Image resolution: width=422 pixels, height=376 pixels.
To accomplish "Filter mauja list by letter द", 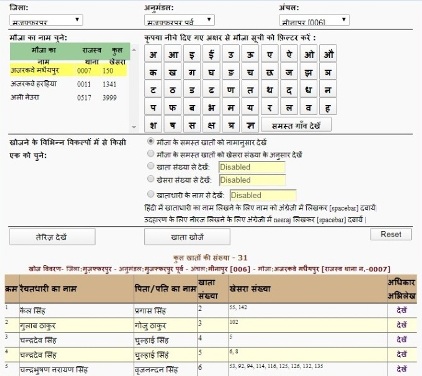I will click(289, 89).
